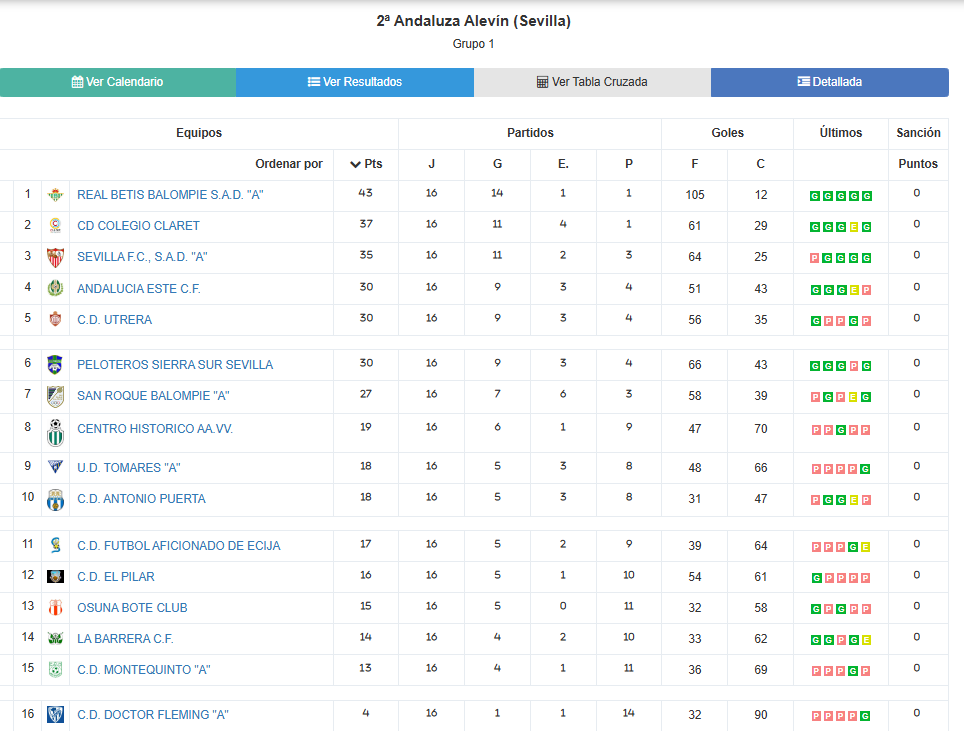The width and height of the screenshot is (964, 731).
Task: Click the Sevilla F.C. crest icon
Action: 55,258
